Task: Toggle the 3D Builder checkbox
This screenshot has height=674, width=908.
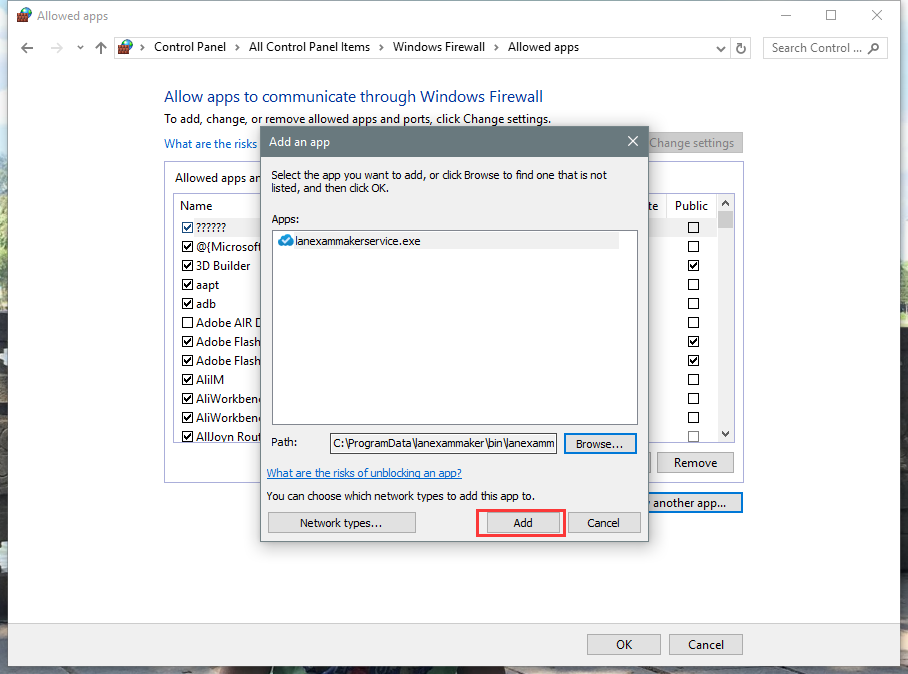Action: coord(187,266)
